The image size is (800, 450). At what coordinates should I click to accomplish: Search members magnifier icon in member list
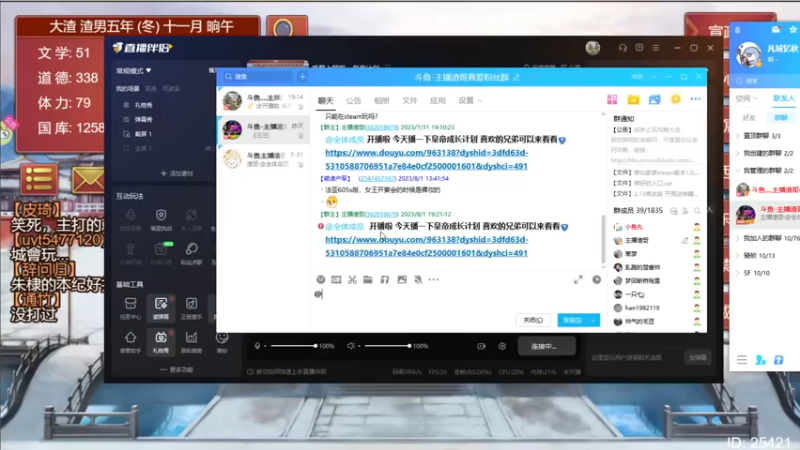coord(697,211)
